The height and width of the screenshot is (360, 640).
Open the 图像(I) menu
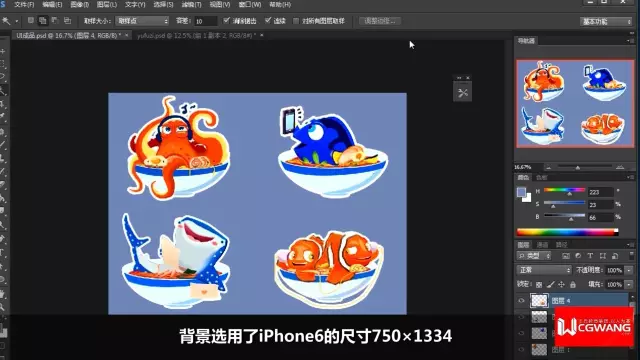80,4
